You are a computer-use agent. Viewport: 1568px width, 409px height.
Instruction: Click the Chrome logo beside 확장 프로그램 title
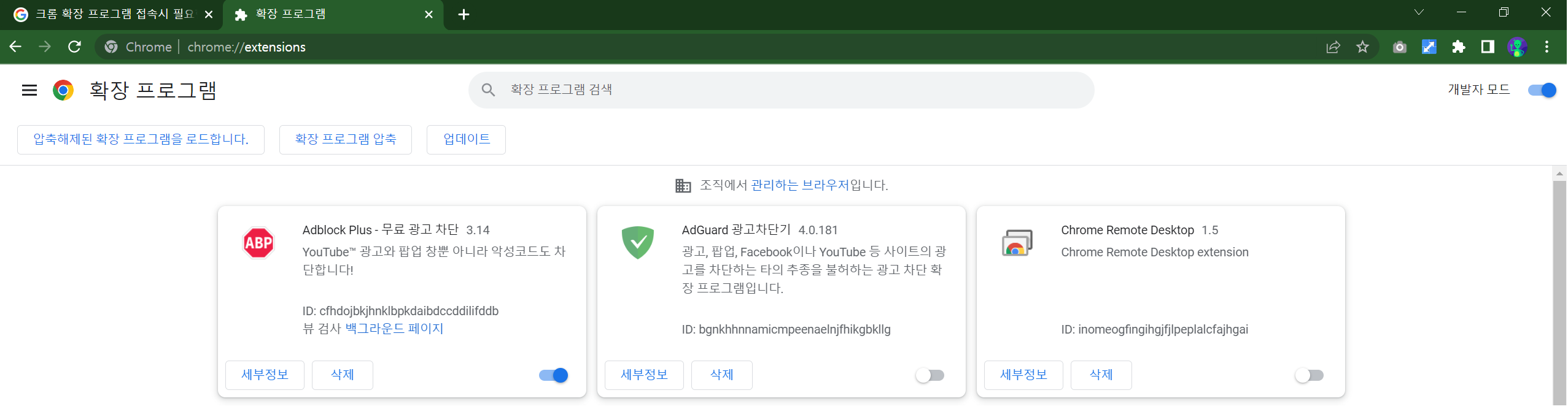coord(63,91)
